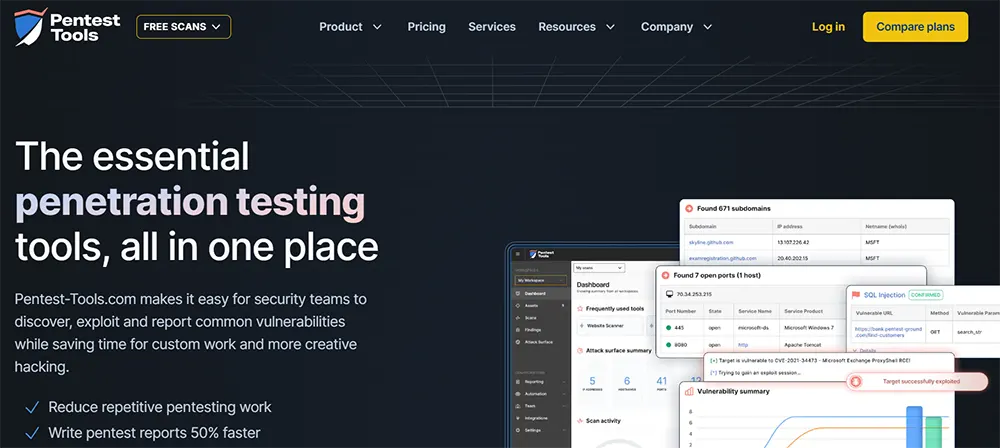Expand the Settings chevron in preview sidebar
The height and width of the screenshot is (448, 1000).
[564, 431]
